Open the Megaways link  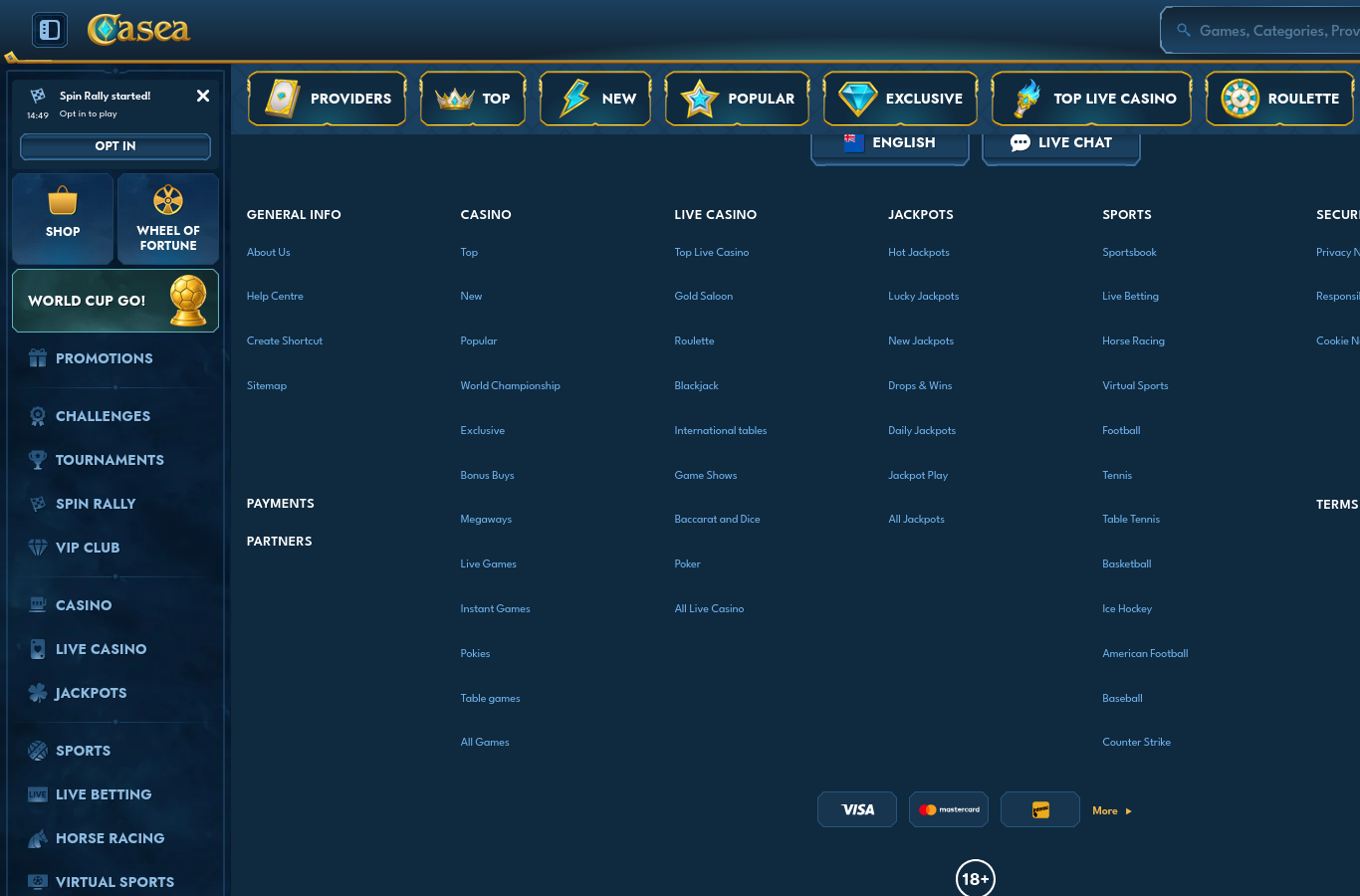point(486,520)
